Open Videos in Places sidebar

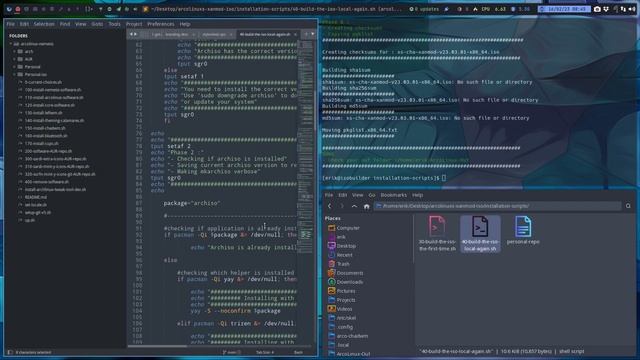[x=340, y=309]
